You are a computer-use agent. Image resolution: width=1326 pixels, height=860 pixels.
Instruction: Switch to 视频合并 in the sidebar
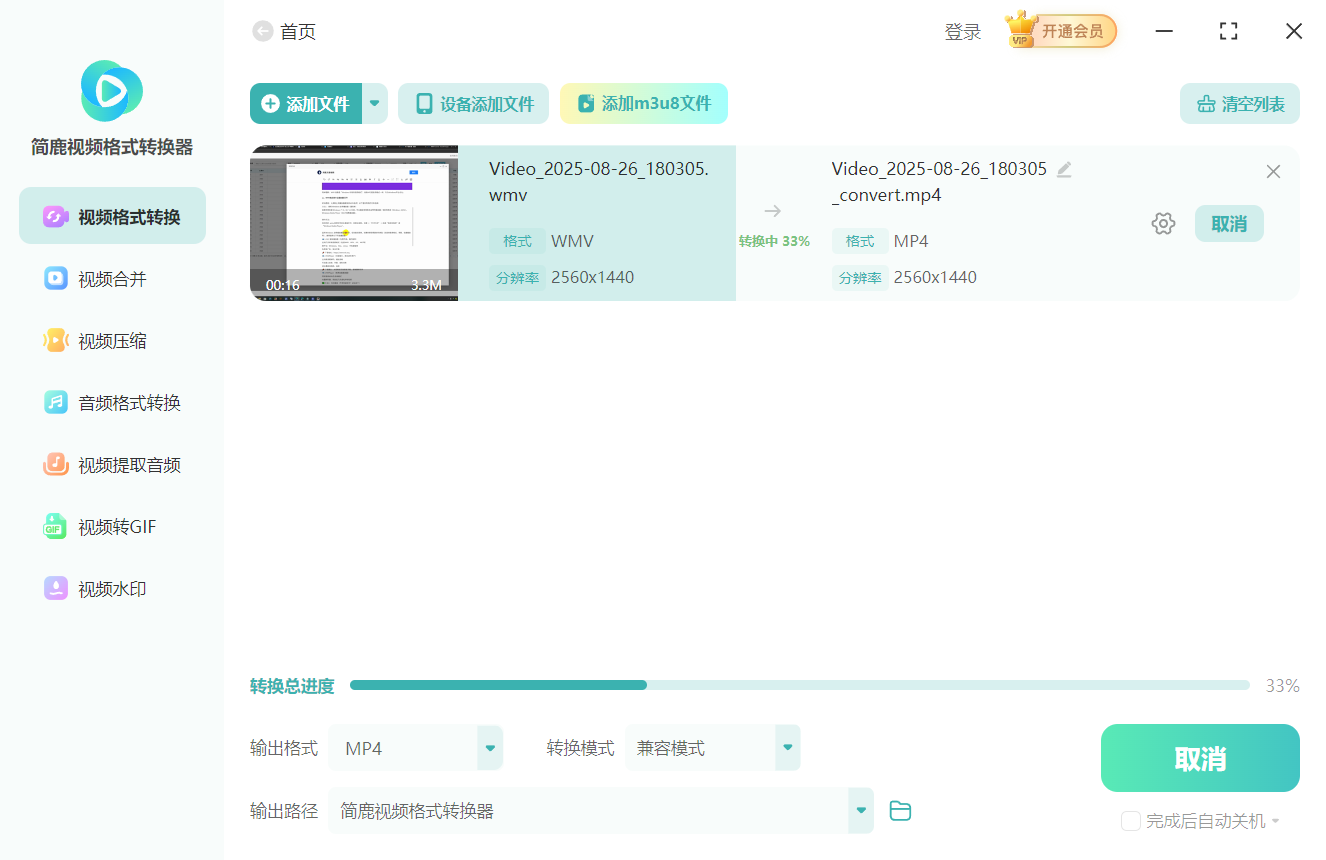coord(112,279)
